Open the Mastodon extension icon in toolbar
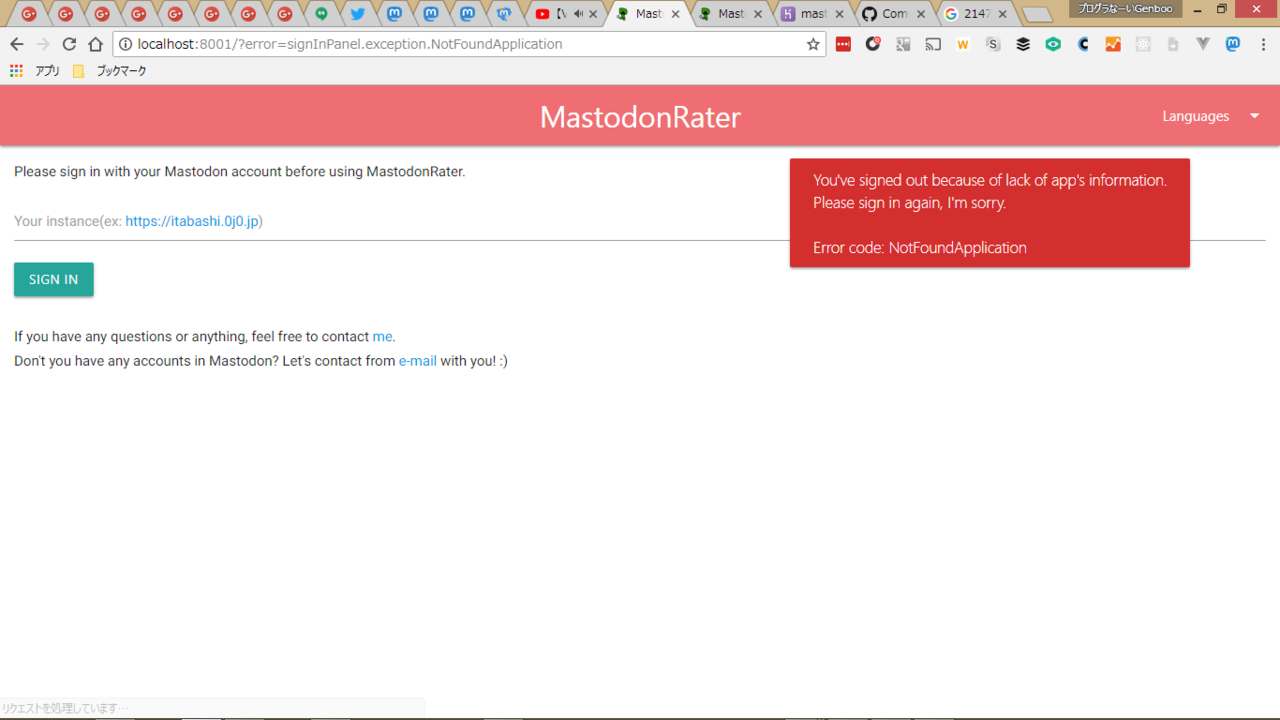The height and width of the screenshot is (720, 1280). coord(1233,44)
